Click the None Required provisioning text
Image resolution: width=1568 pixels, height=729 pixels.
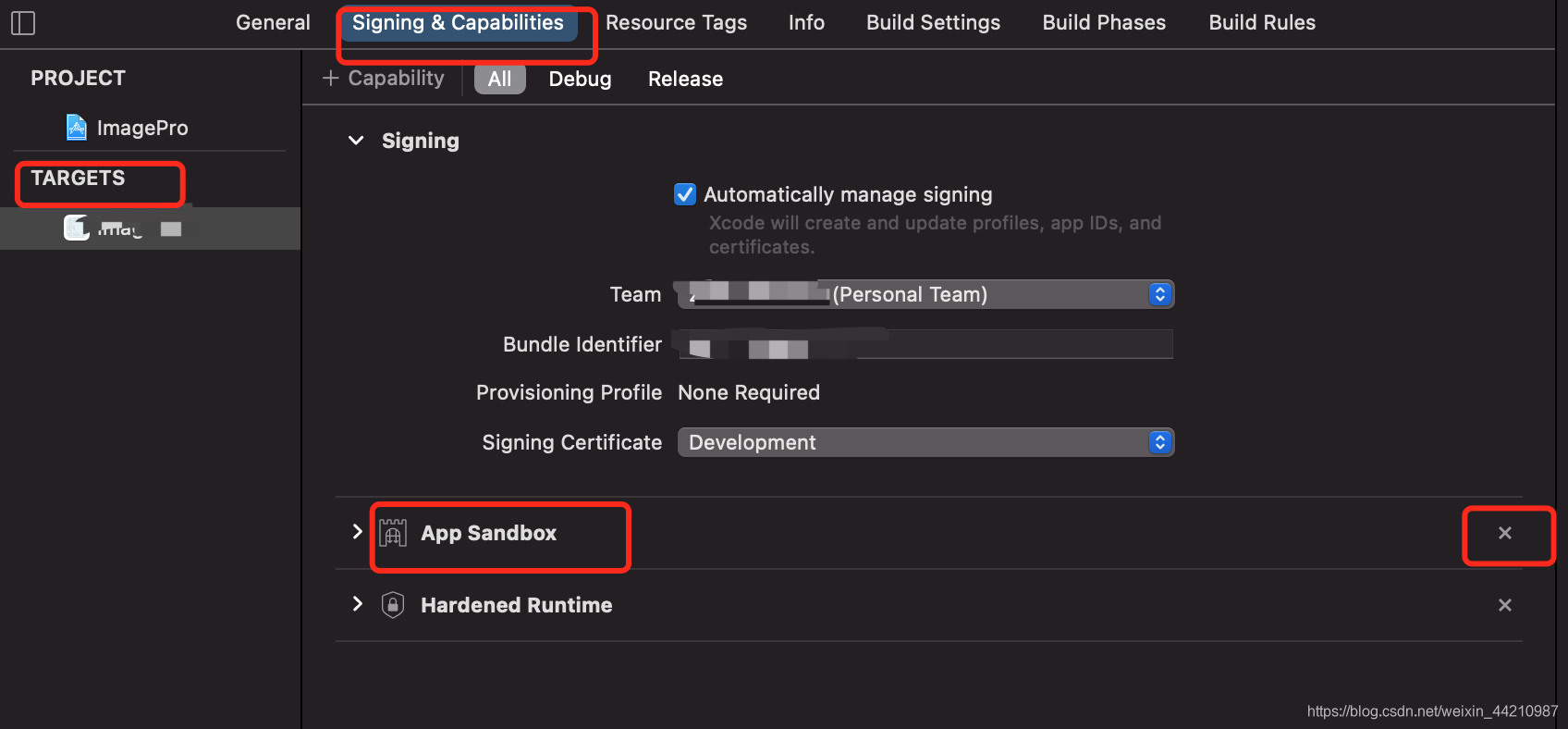(x=749, y=393)
